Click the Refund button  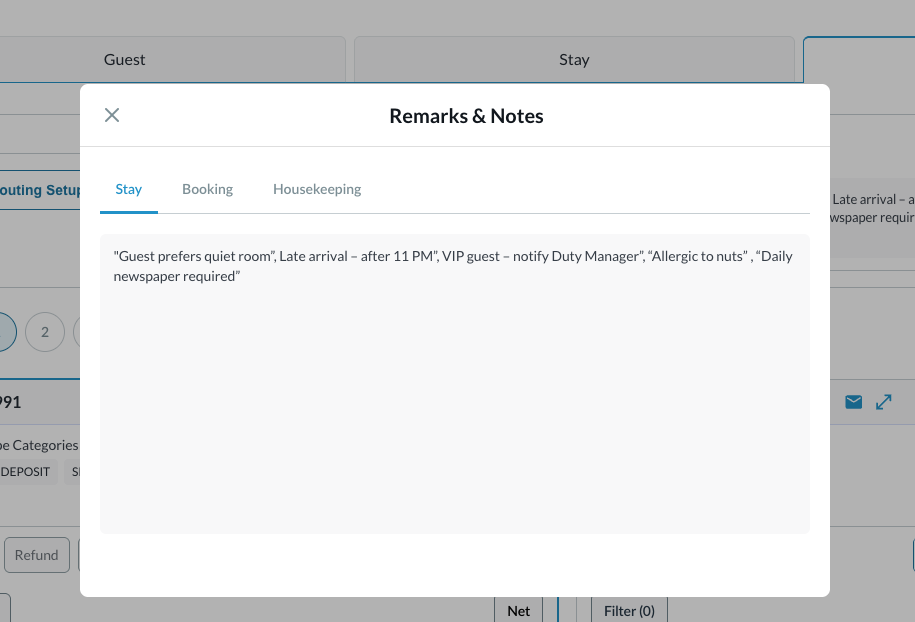pos(36,555)
